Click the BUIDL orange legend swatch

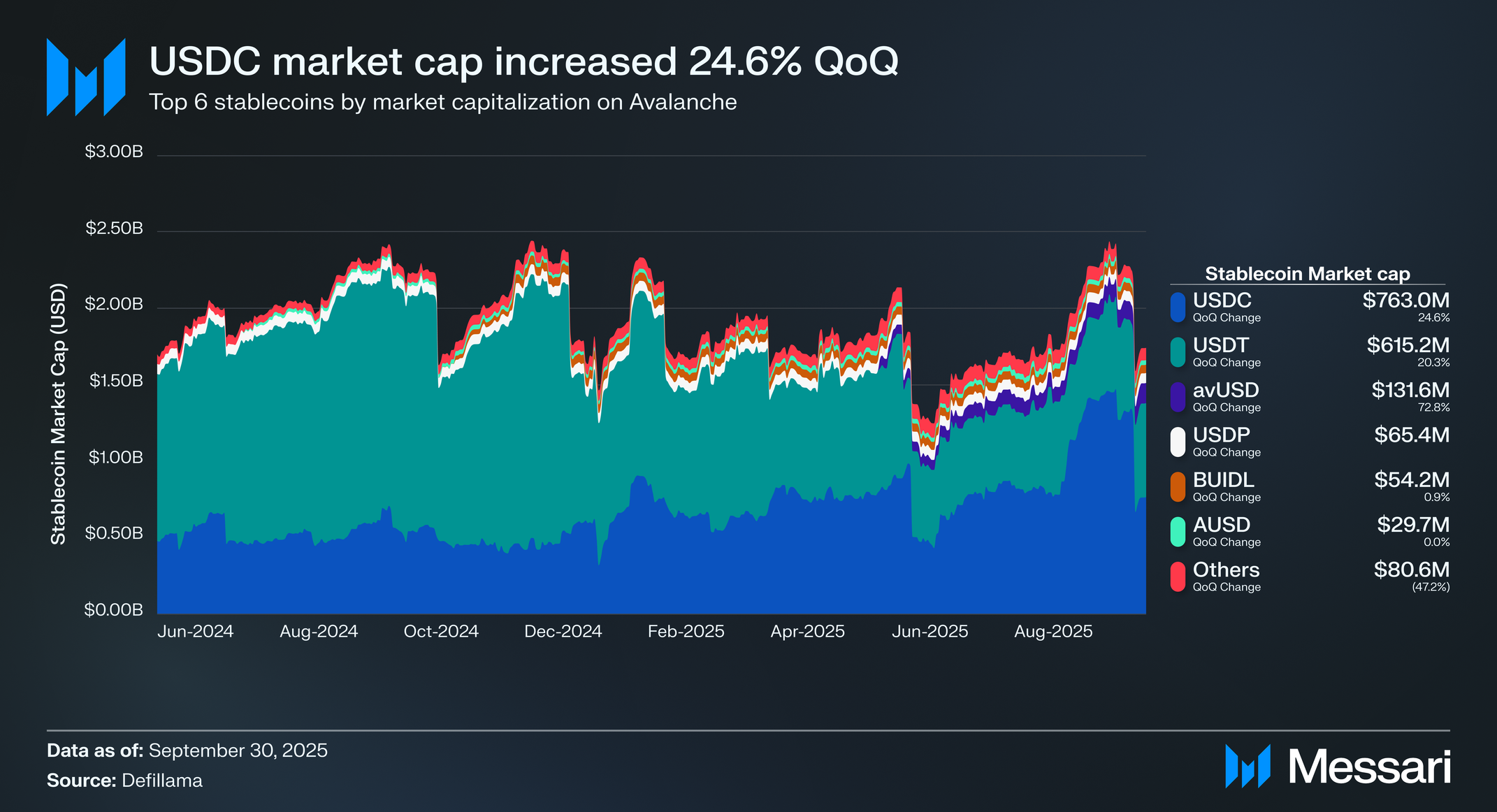1178,487
